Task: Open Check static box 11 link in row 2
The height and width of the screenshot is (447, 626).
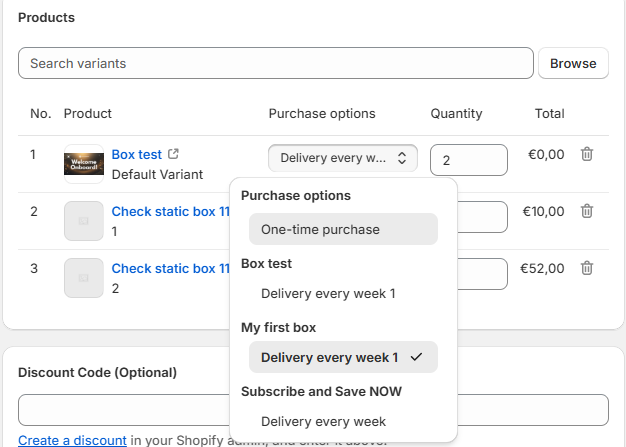Action: [x=170, y=211]
